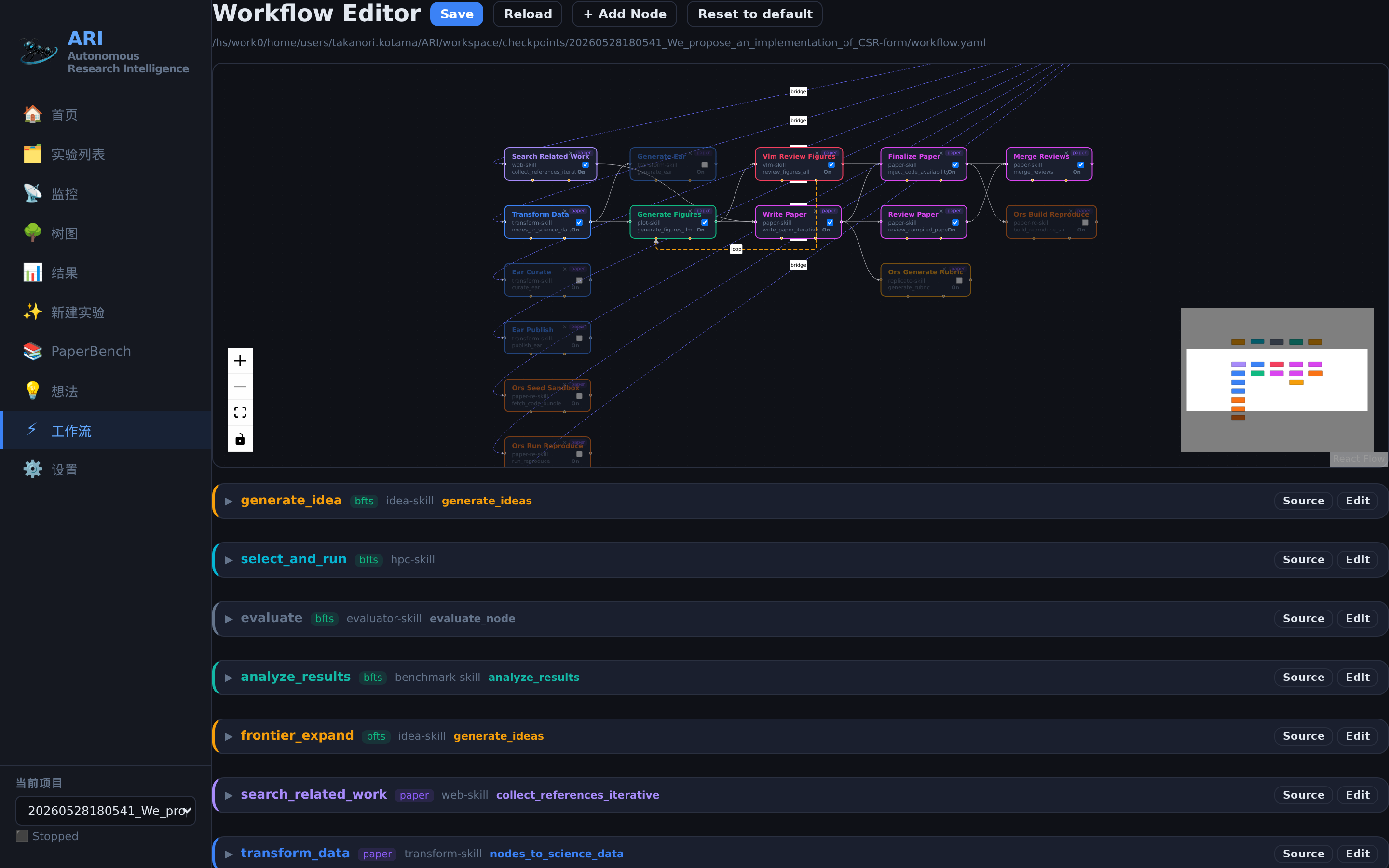
Task: Disable the Finalize Paper node checkbox
Action: pyautogui.click(x=955, y=165)
